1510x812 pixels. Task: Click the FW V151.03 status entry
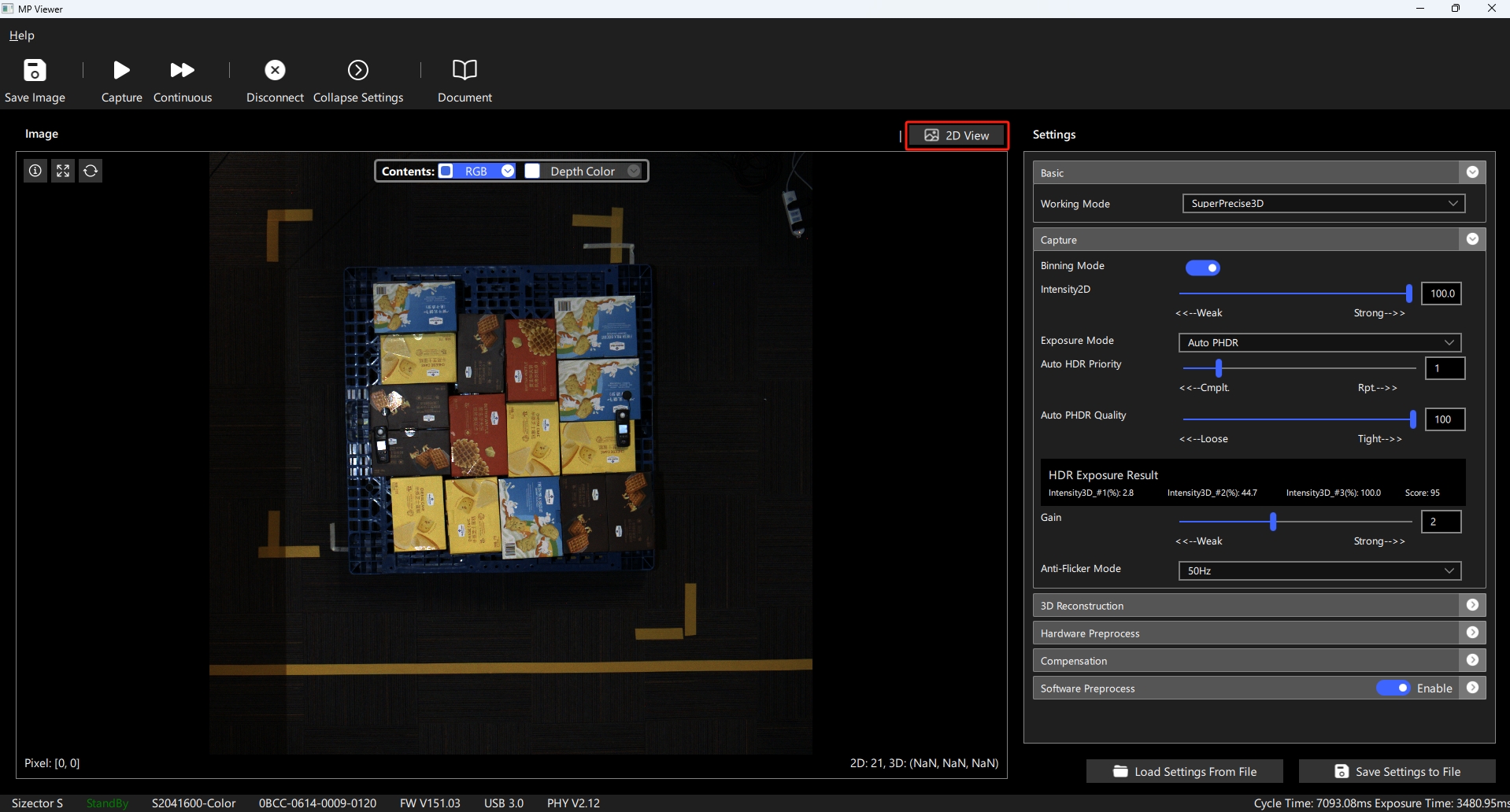[x=430, y=803]
